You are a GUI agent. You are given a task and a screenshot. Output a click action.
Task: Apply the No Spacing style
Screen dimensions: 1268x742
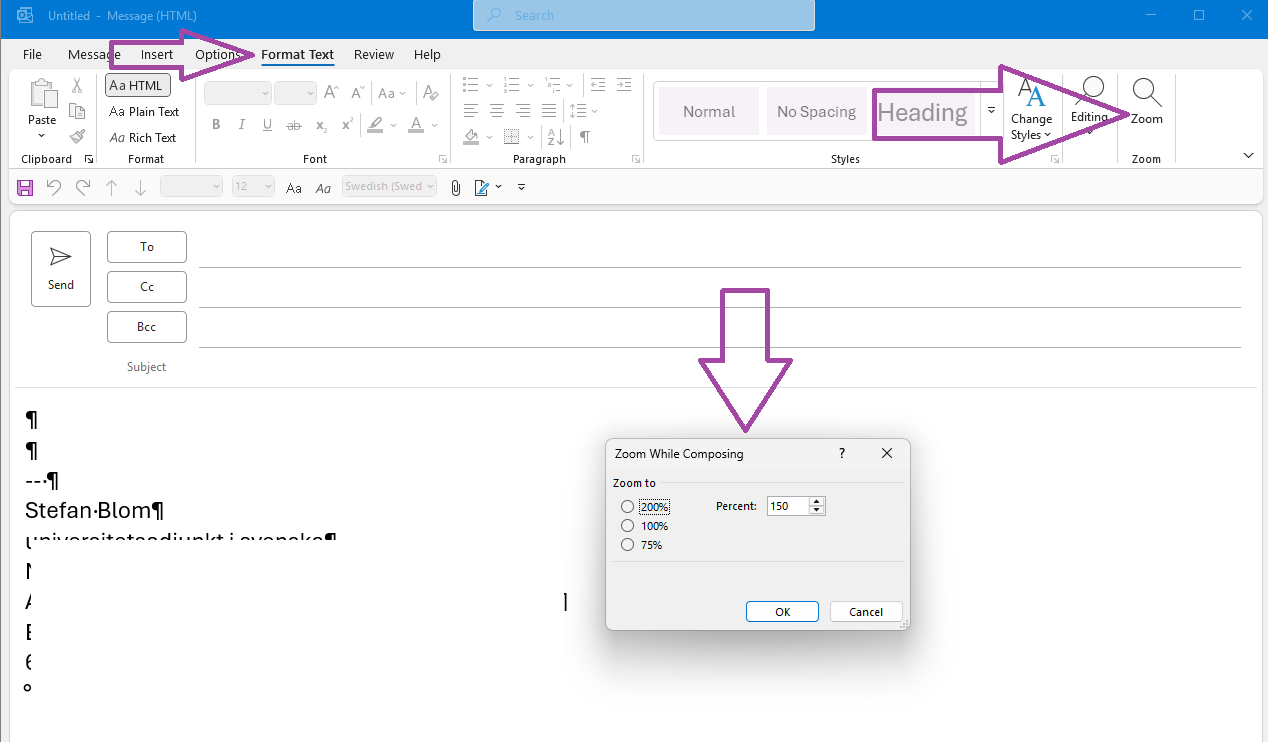coord(817,112)
